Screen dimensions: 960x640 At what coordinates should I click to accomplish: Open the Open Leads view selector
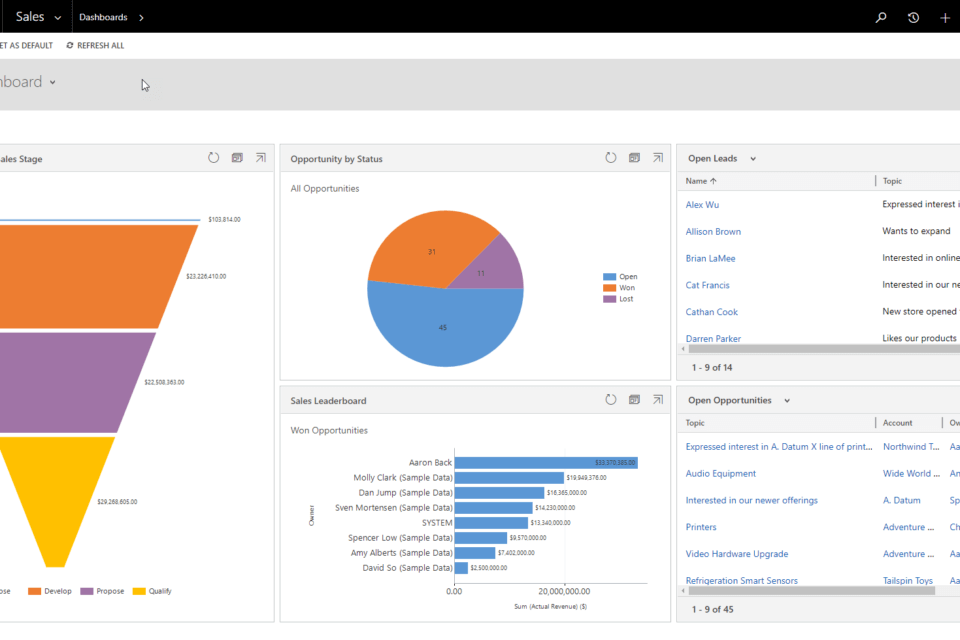point(753,159)
